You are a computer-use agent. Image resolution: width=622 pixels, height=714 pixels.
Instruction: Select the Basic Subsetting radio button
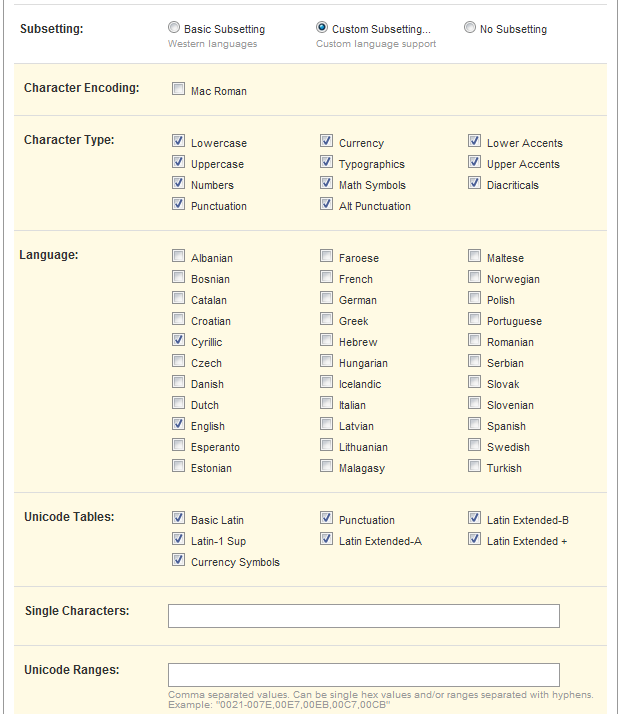(175, 29)
